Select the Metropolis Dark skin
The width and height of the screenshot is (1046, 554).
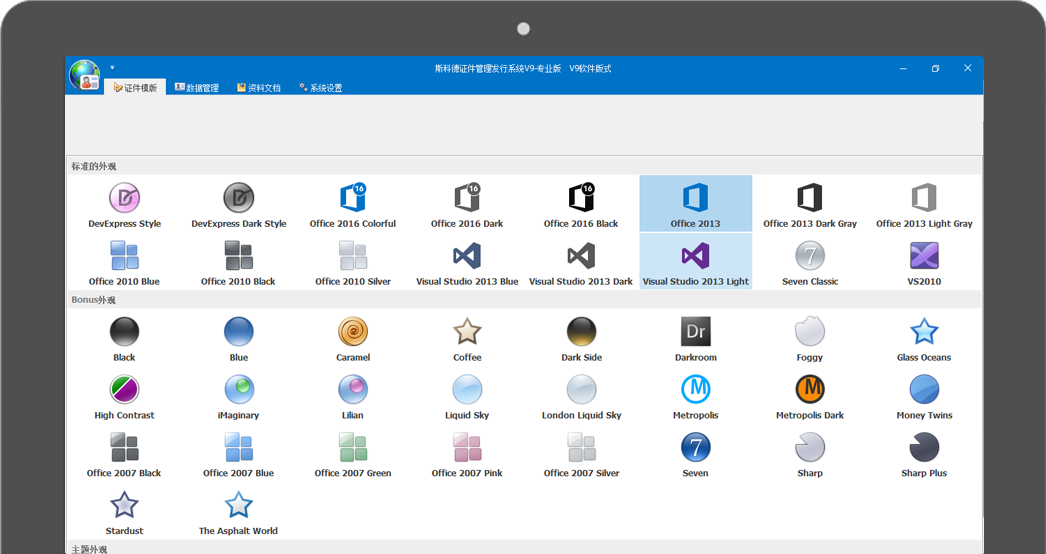click(810, 396)
